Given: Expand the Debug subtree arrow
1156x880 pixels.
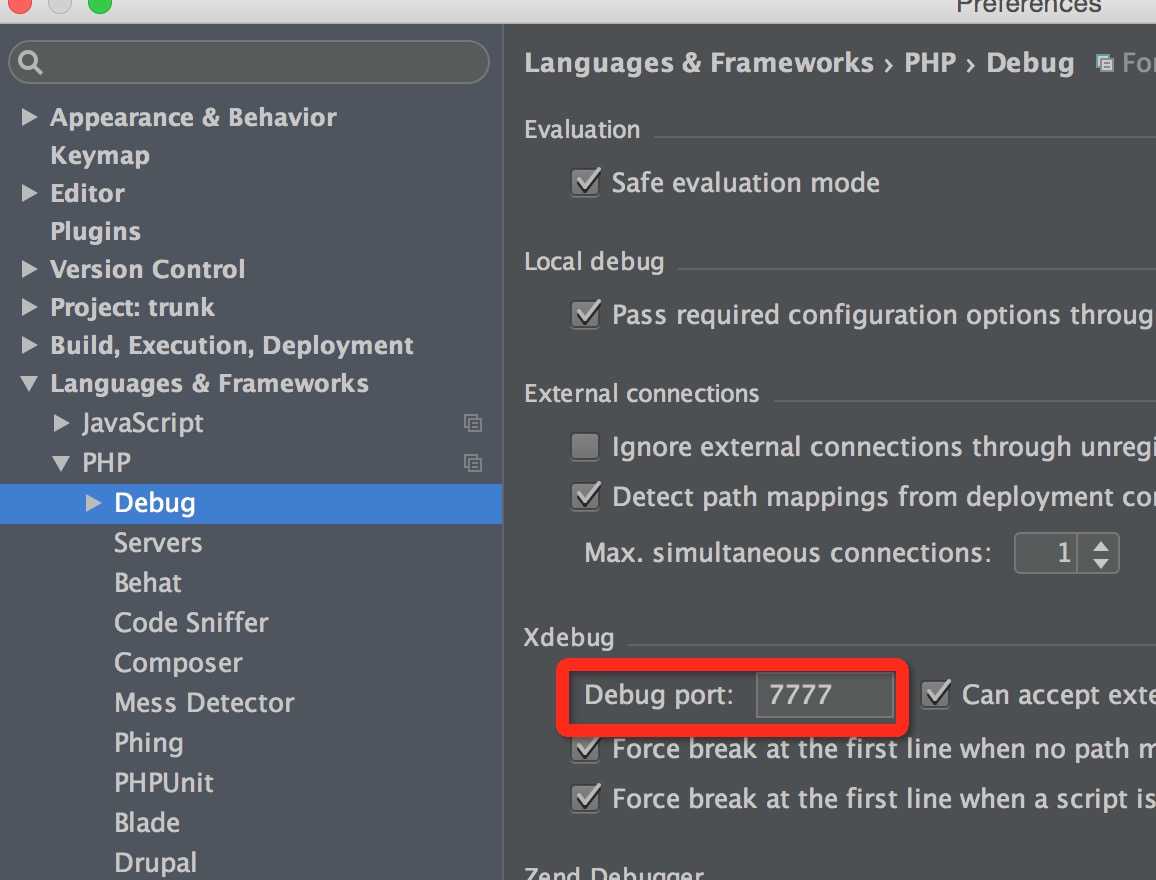Looking at the screenshot, I should (x=94, y=503).
